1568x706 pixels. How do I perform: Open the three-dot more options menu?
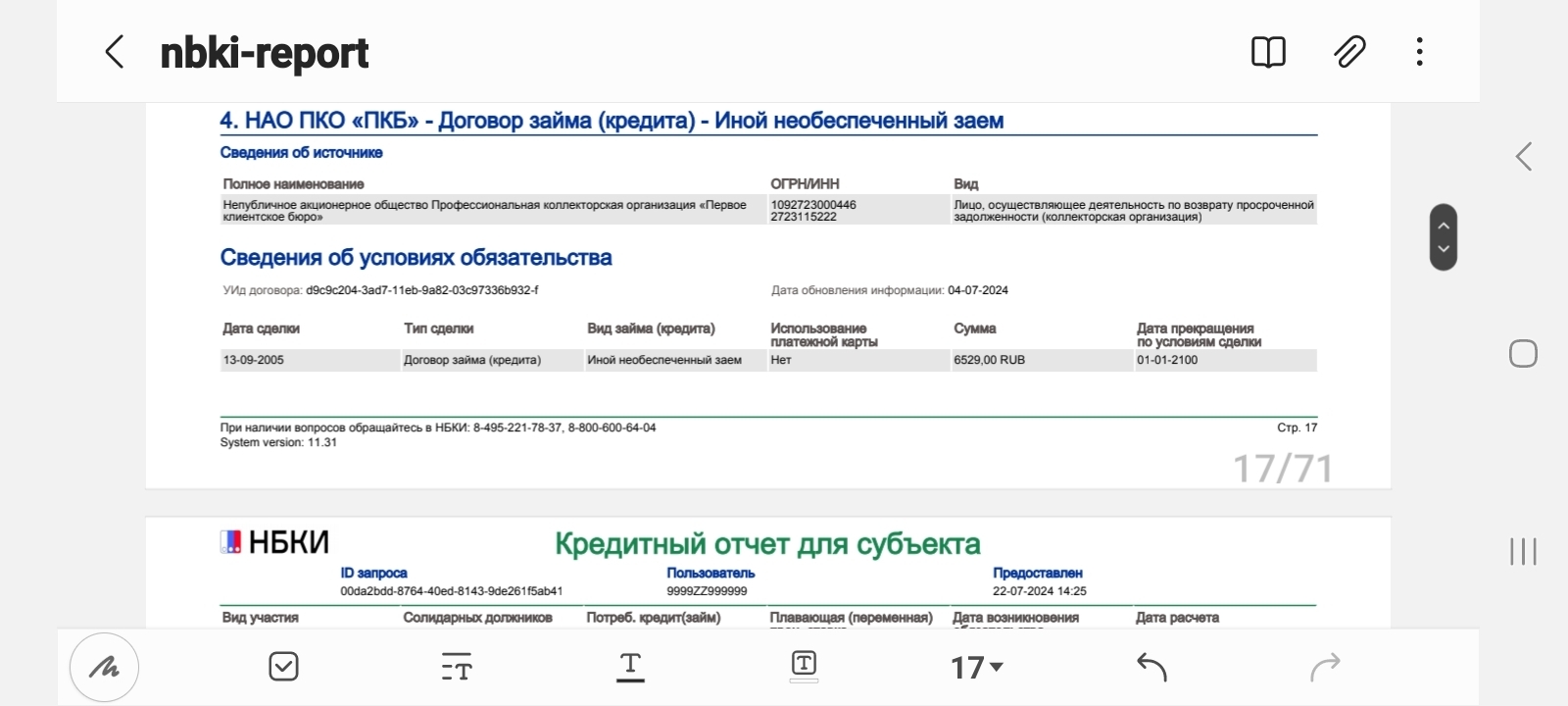1419,52
